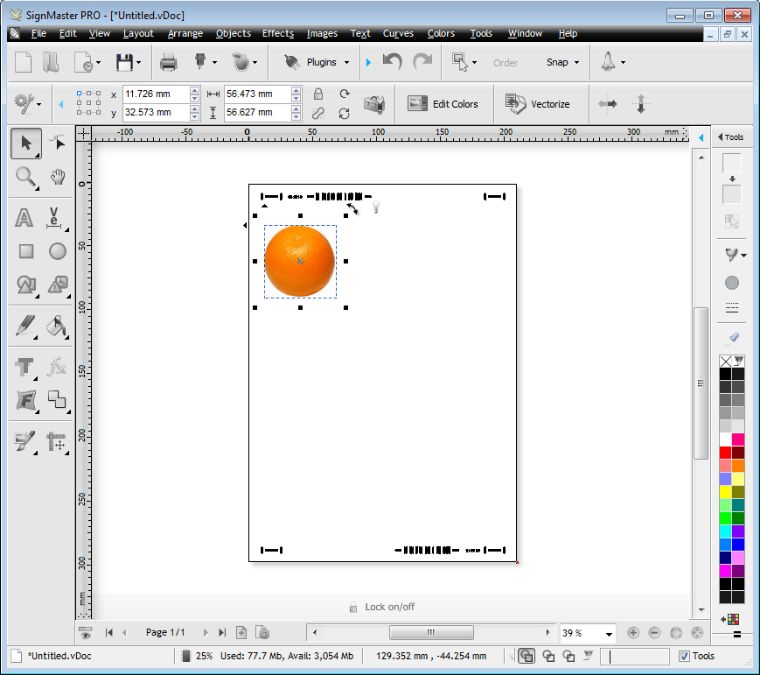
Task: Open the Curves menu
Action: pyautogui.click(x=398, y=33)
